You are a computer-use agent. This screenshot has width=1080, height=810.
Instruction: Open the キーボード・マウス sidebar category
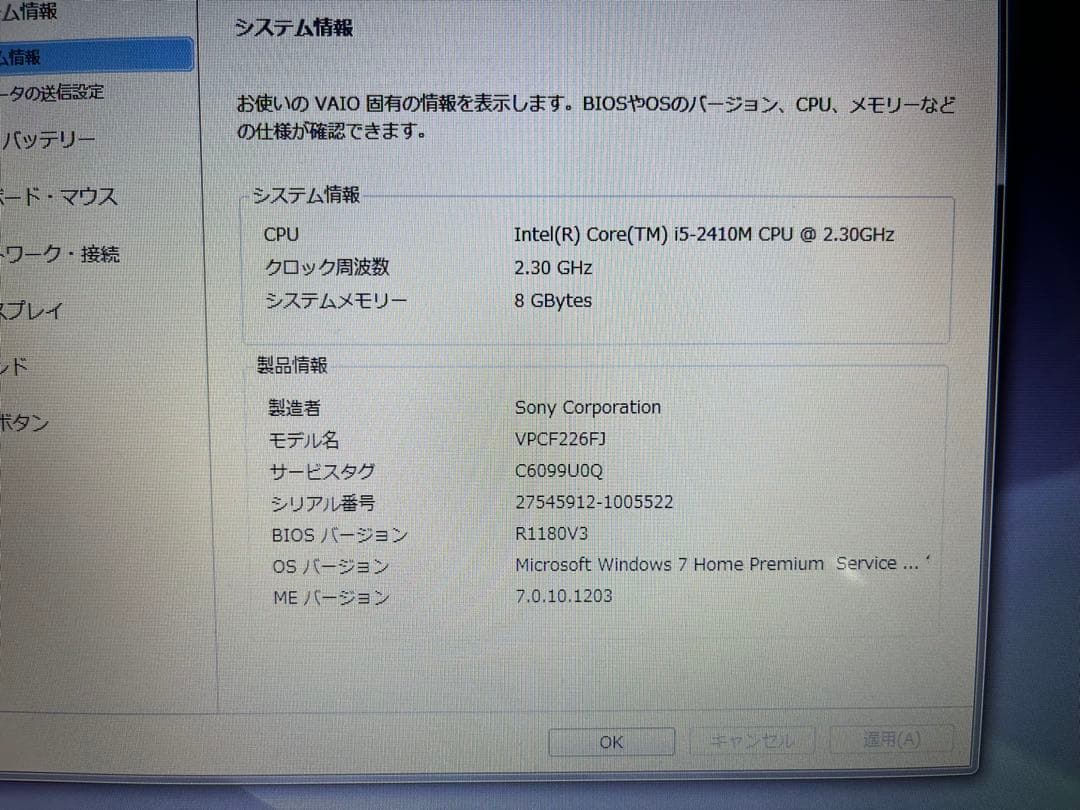[x=59, y=197]
